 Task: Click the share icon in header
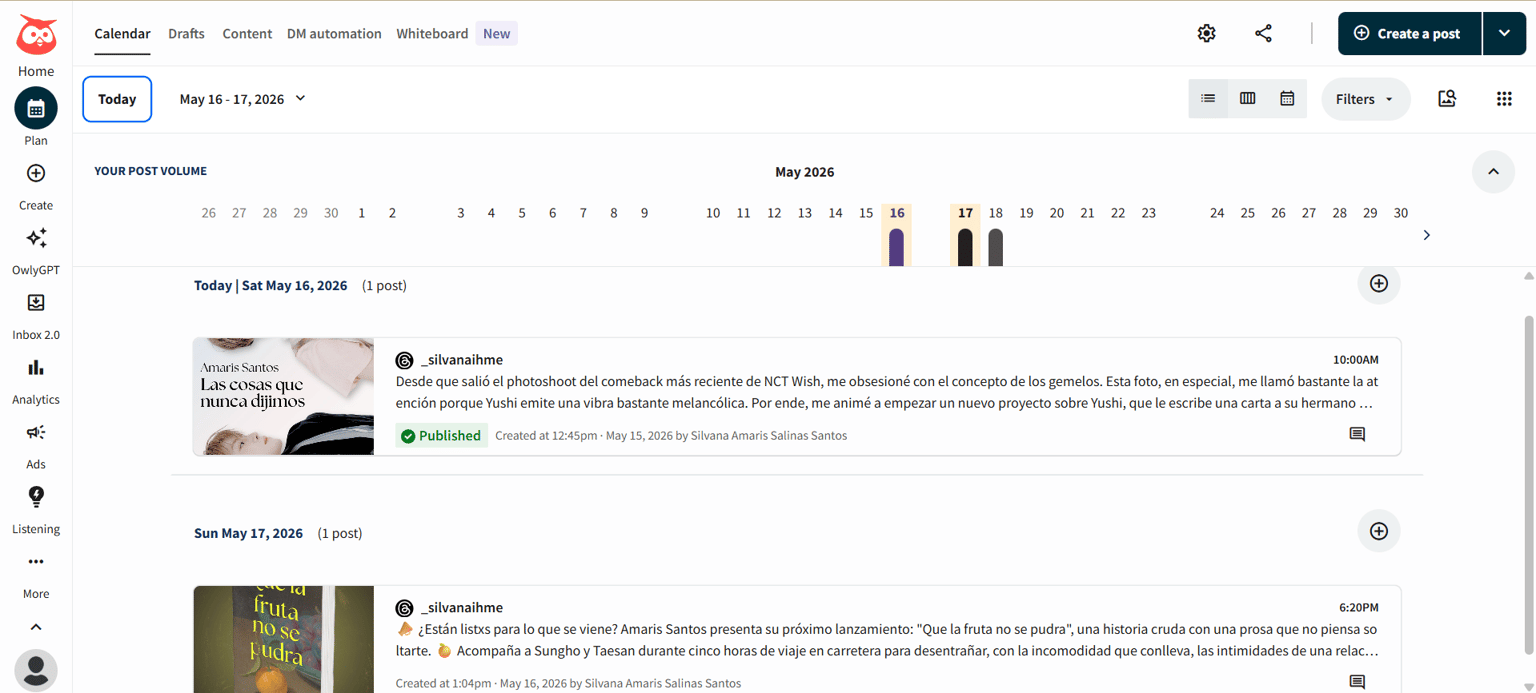tap(1263, 33)
